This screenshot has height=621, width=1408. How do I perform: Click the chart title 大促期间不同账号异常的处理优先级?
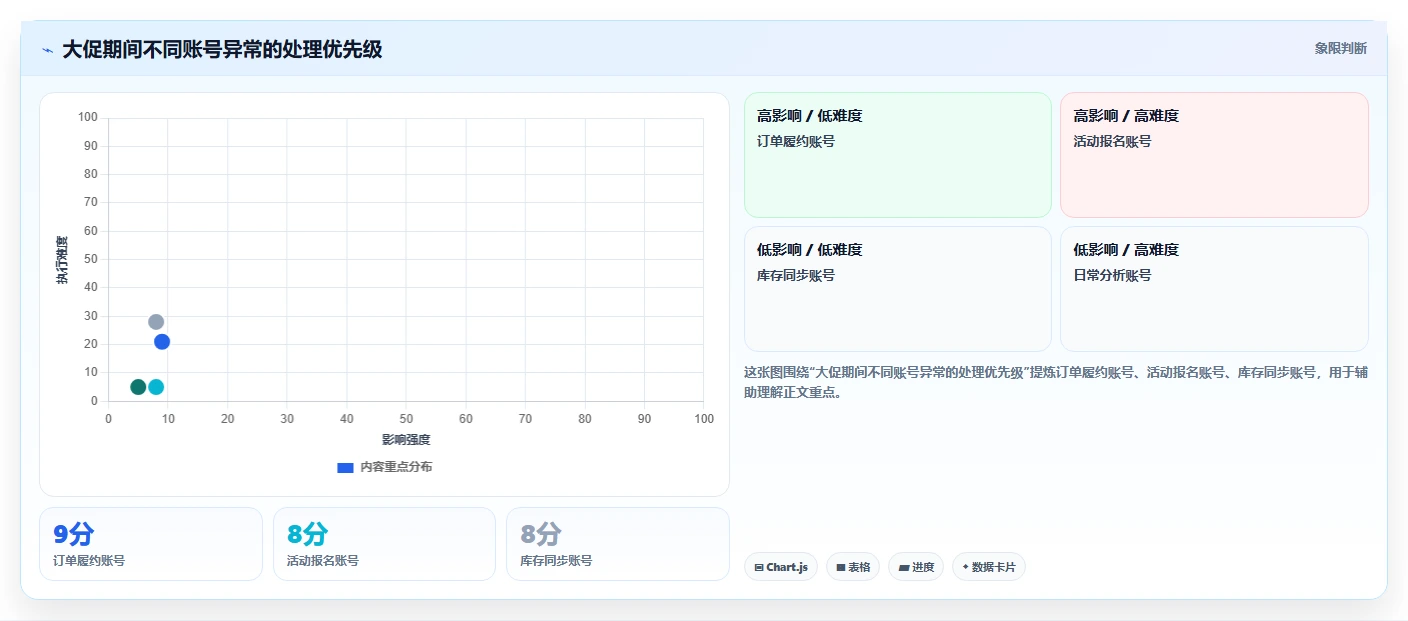[222, 49]
